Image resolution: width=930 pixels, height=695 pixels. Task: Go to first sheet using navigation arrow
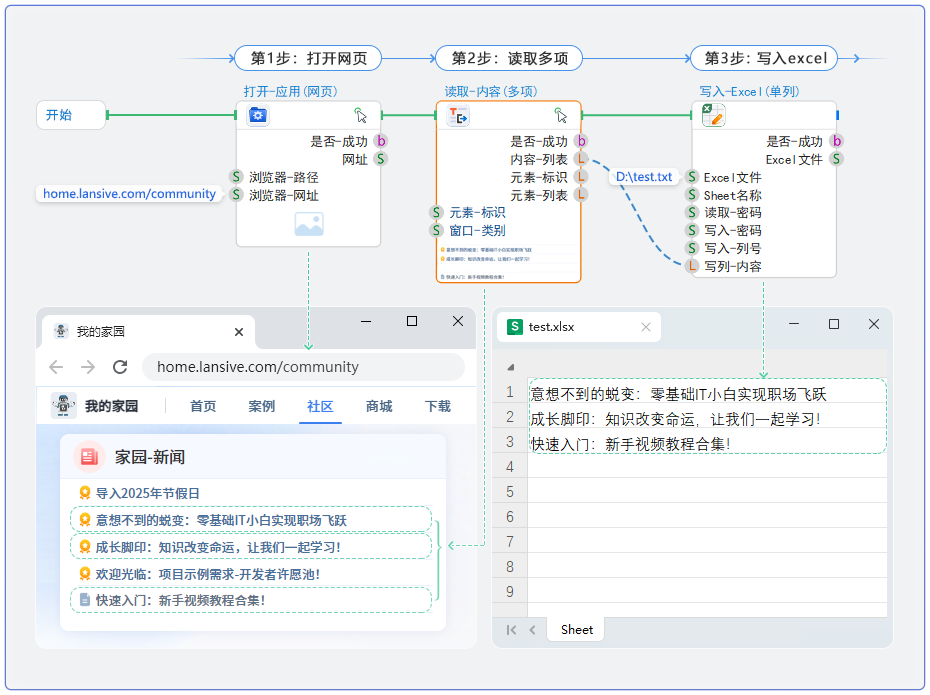pyautogui.click(x=511, y=630)
